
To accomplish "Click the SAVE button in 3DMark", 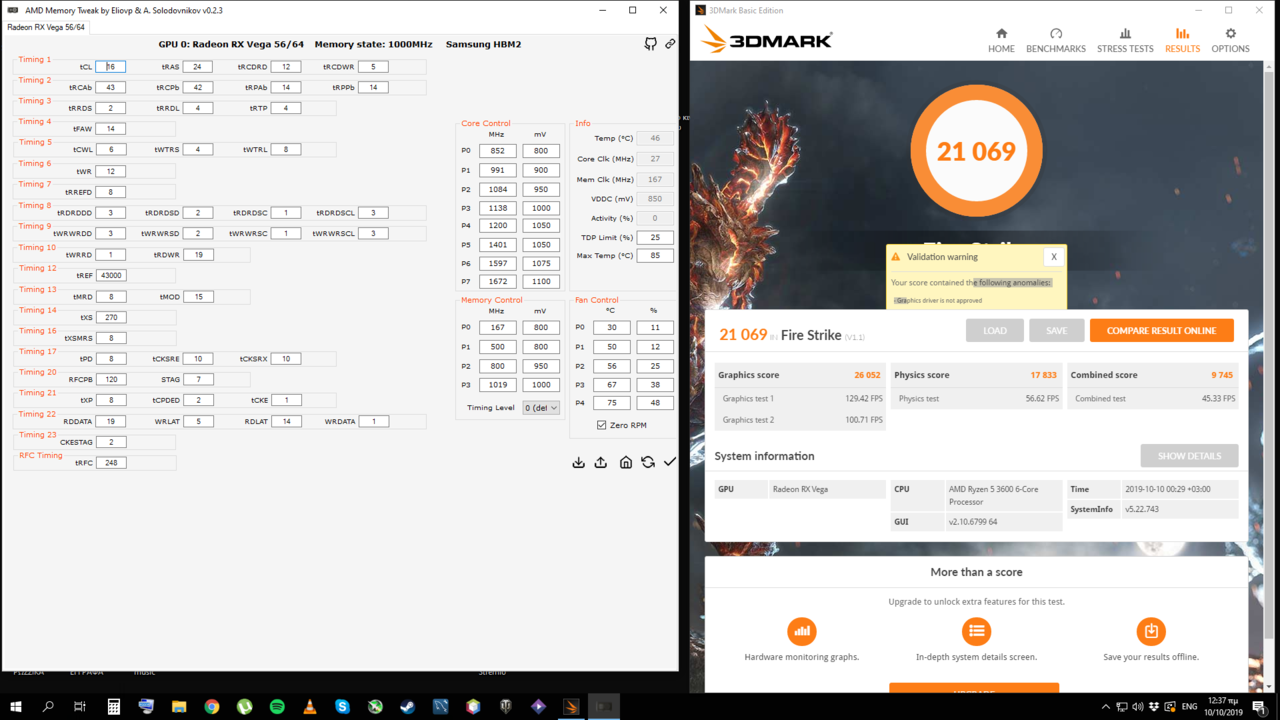I will 1057,330.
